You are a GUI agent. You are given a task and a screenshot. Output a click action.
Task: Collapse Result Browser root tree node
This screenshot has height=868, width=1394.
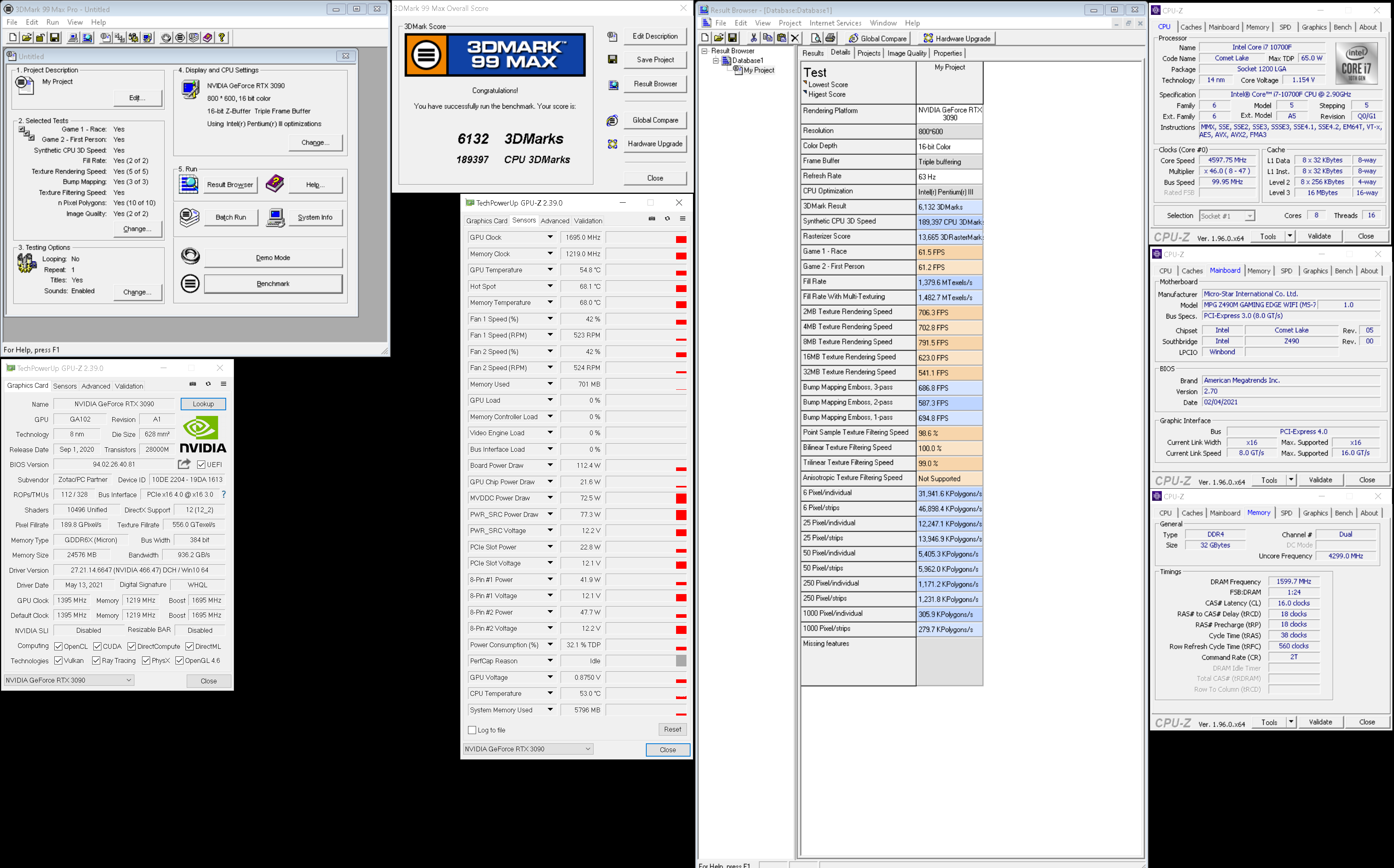tap(704, 51)
